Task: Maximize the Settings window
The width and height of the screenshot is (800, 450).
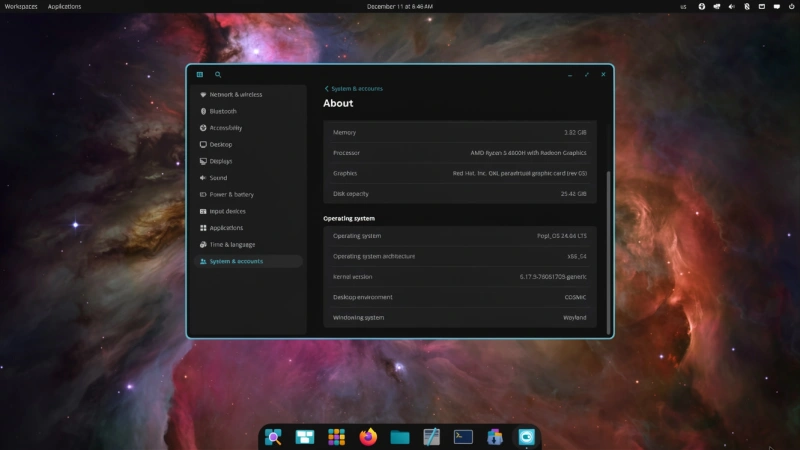Action: [587, 74]
